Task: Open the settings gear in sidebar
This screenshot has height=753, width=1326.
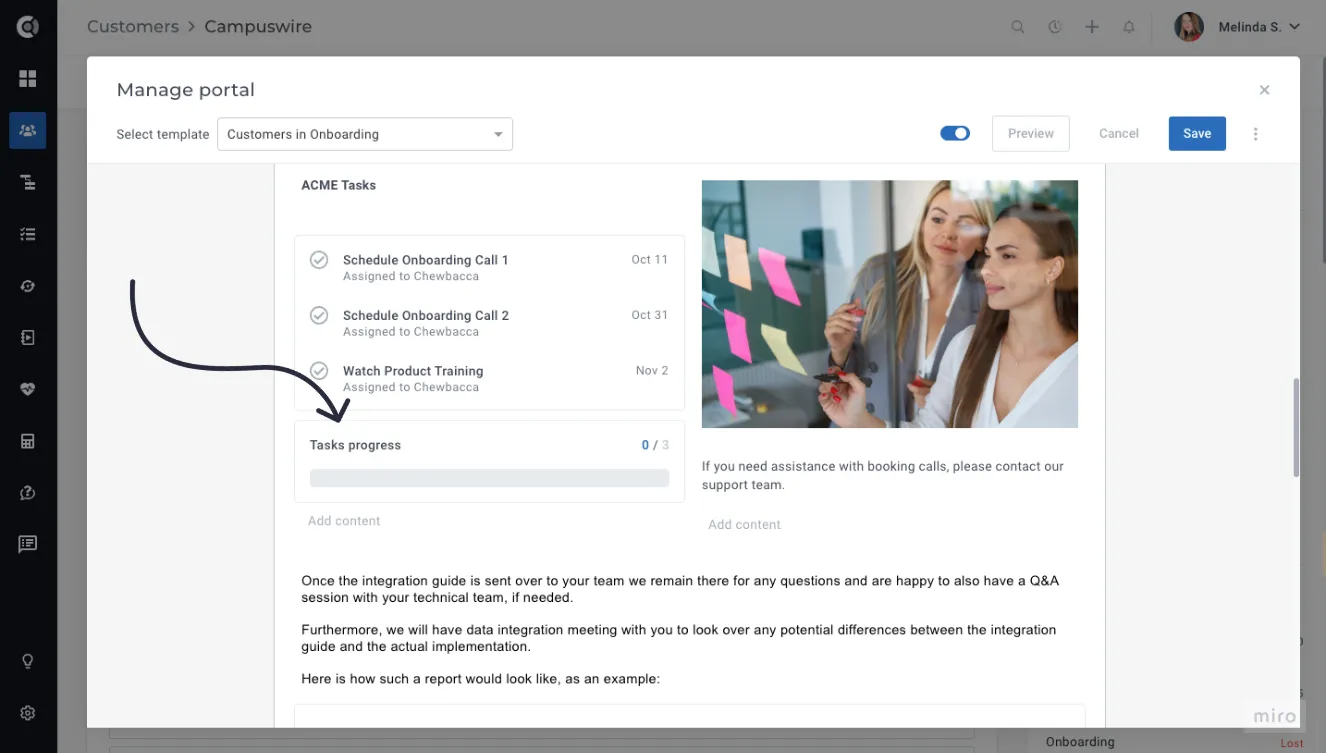Action: point(28,713)
